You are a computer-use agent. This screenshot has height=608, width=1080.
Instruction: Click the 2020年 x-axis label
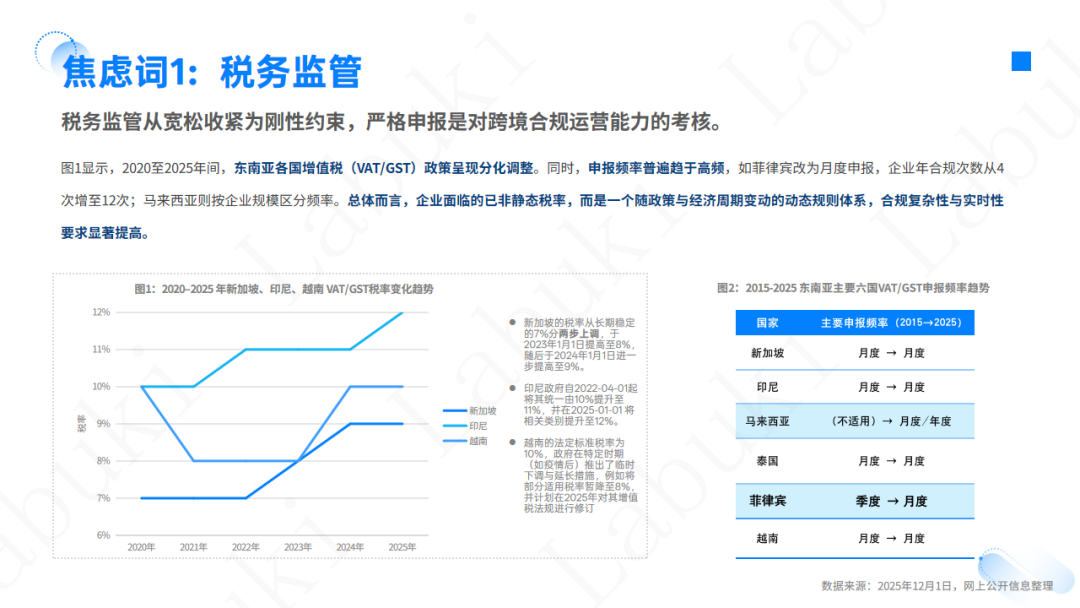(x=141, y=547)
